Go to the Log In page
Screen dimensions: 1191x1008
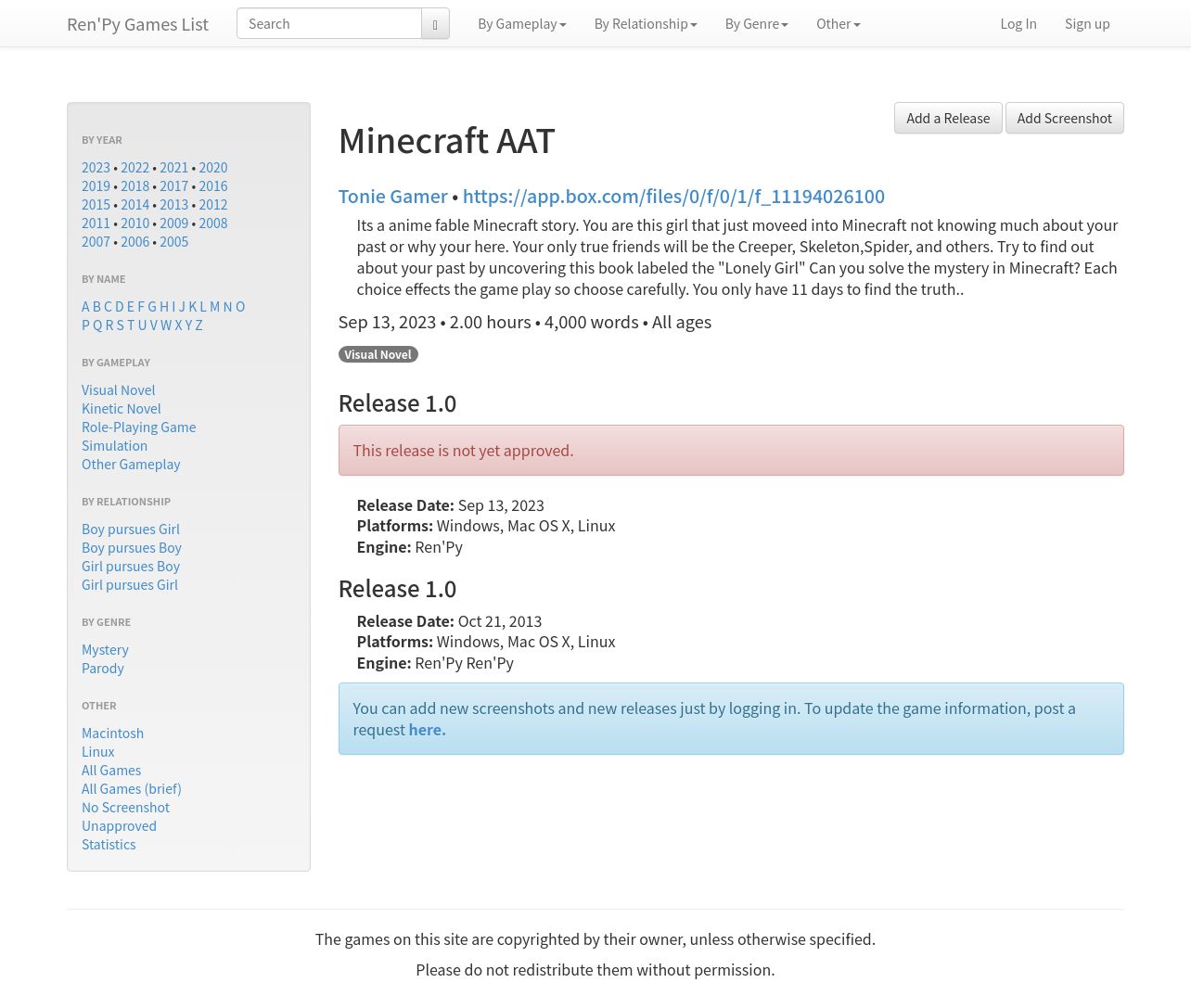pos(1018,24)
